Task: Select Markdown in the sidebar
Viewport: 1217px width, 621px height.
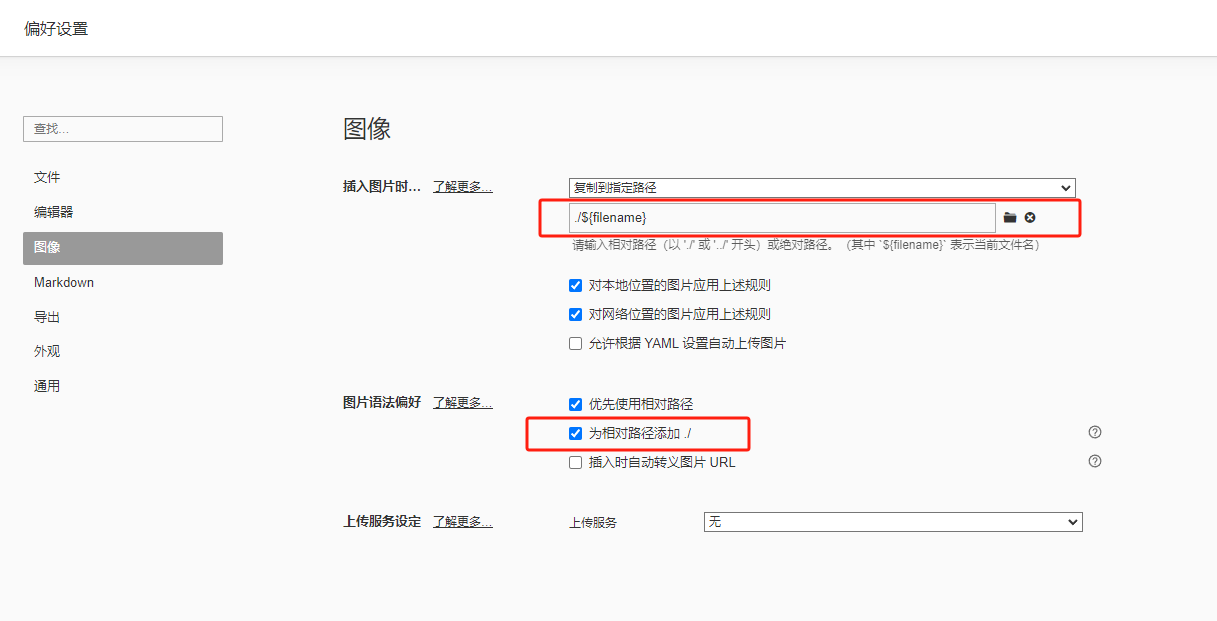Action: coord(64,283)
